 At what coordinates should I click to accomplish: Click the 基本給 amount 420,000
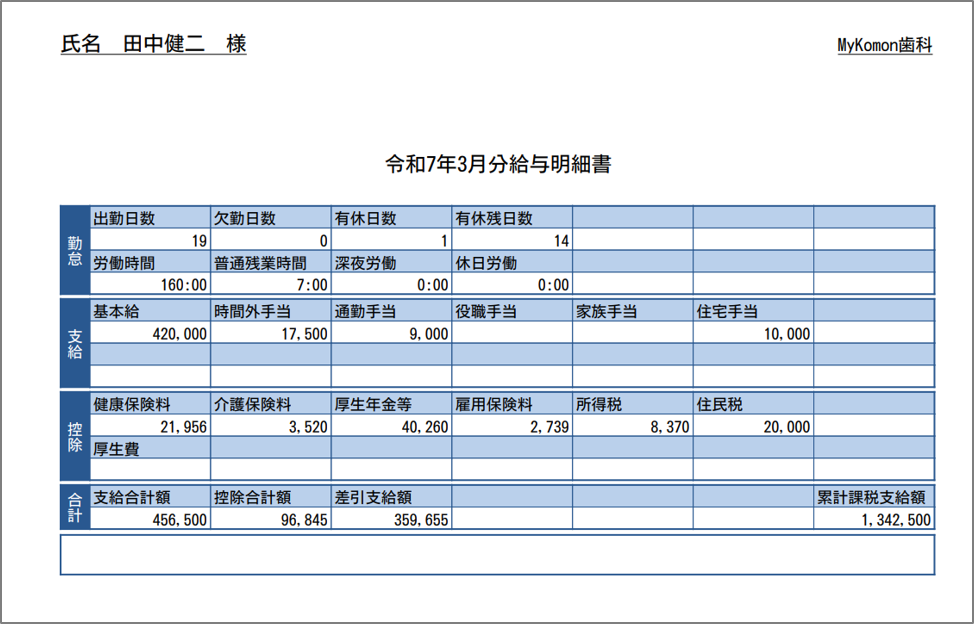tap(180, 335)
